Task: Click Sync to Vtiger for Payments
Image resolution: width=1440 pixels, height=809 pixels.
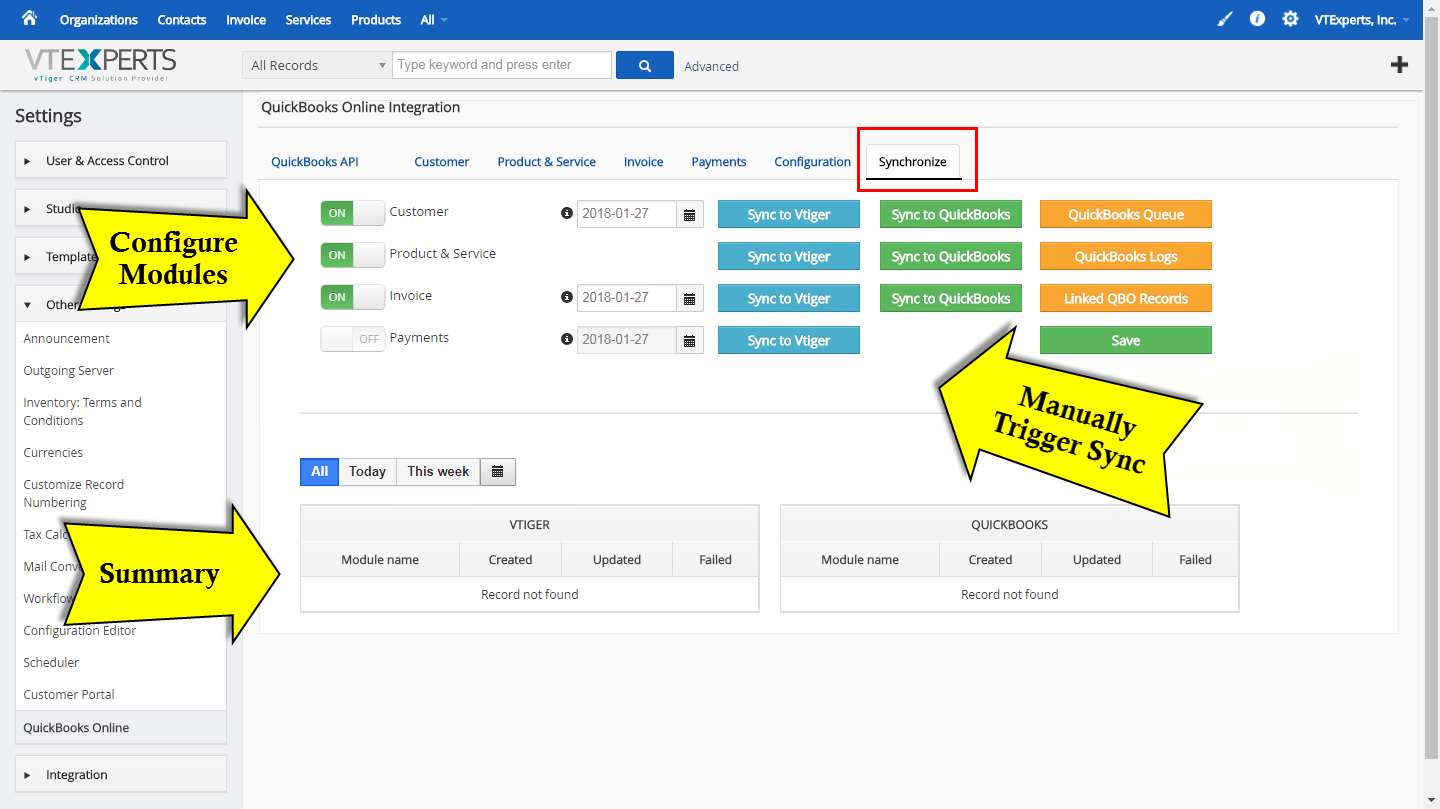Action: 789,340
